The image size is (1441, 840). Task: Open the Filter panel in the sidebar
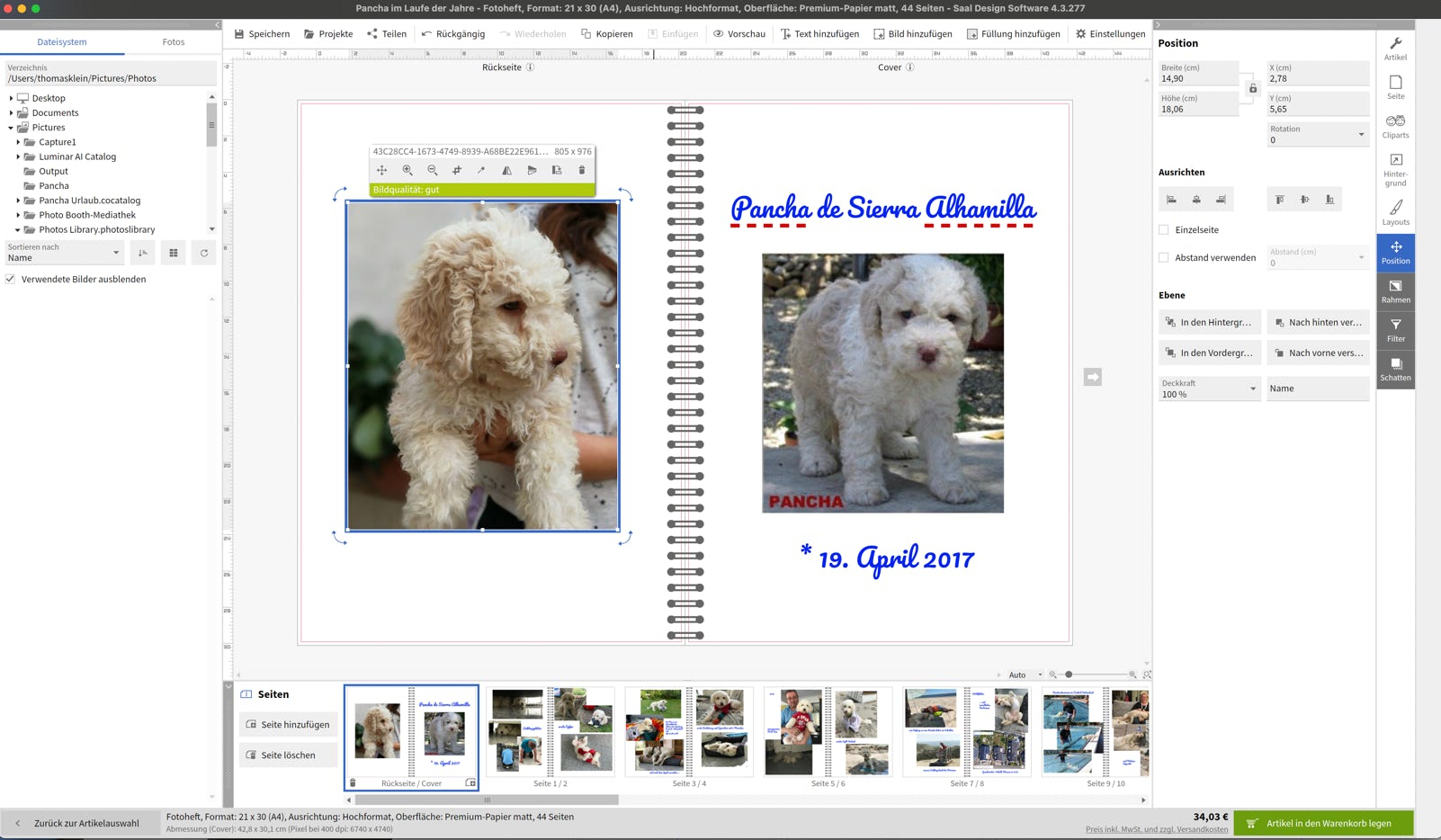point(1395,330)
